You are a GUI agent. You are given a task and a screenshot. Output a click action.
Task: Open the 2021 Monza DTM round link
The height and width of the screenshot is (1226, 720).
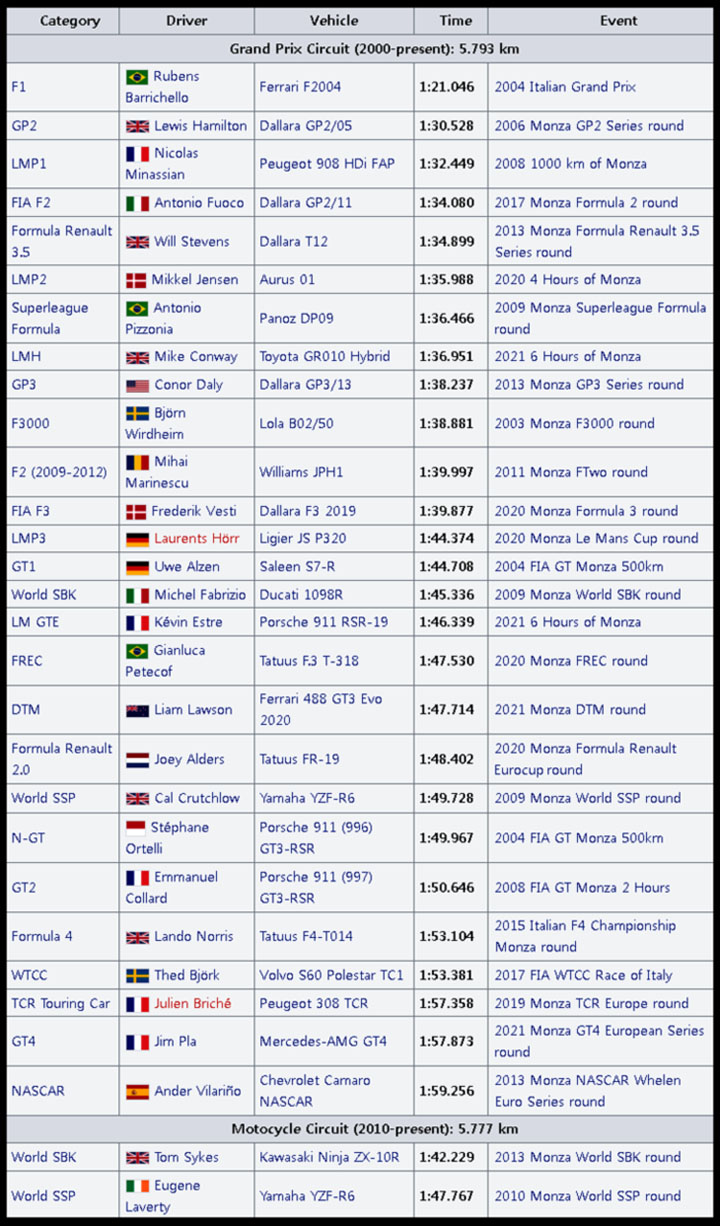[570, 710]
